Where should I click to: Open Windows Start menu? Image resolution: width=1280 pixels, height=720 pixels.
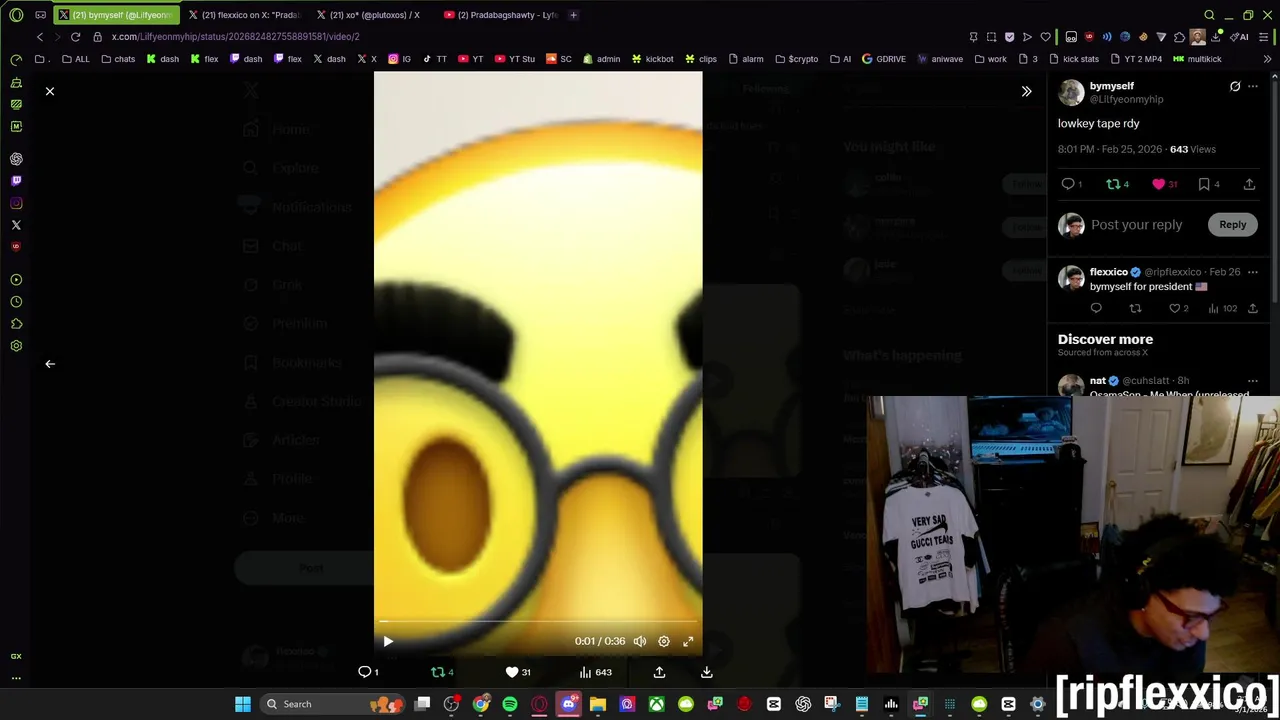(x=243, y=704)
